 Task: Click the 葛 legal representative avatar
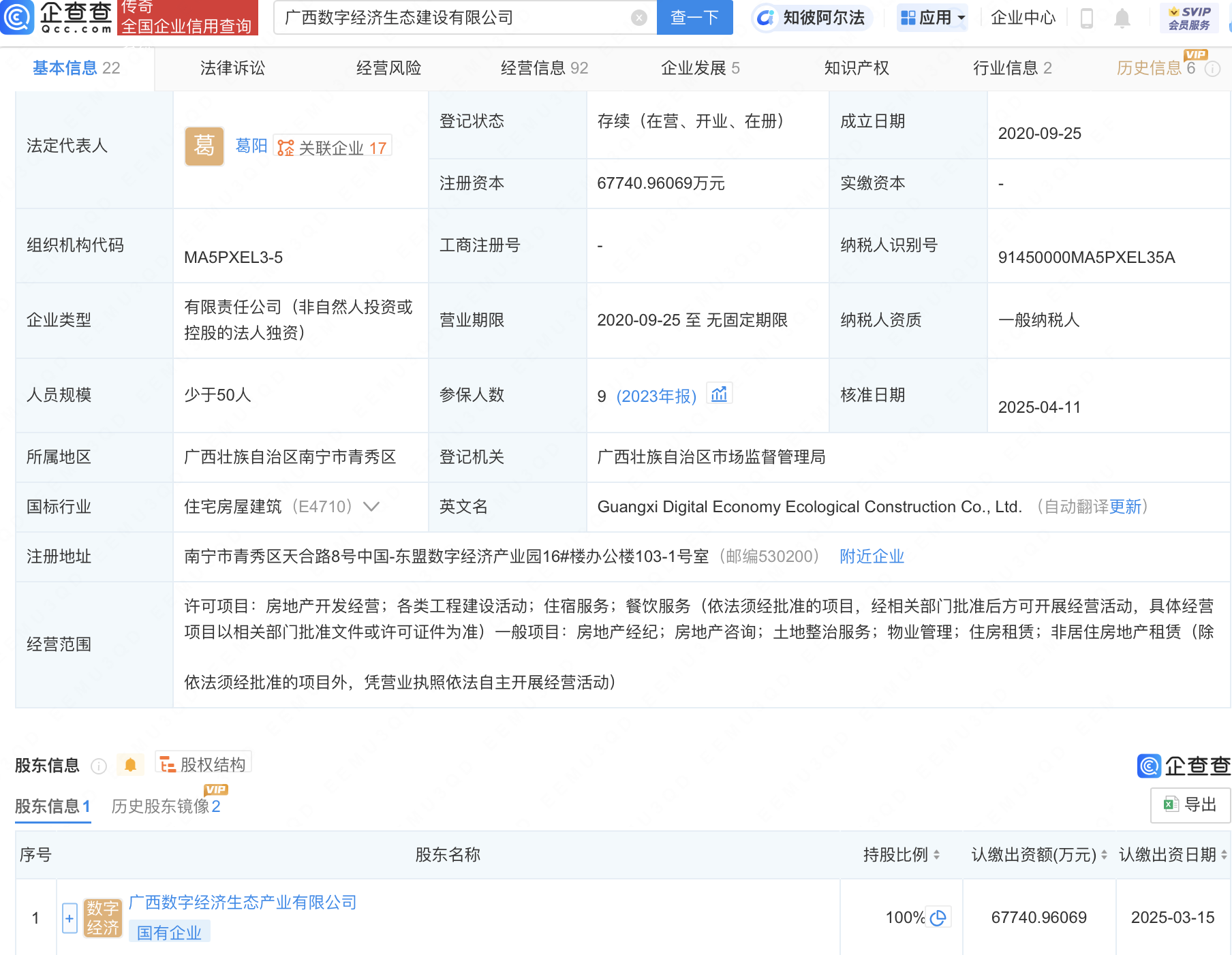click(x=204, y=146)
